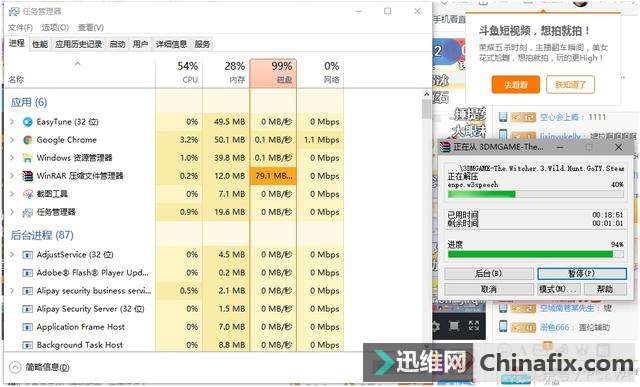Click the 暂停(P) button in WinRAR
This screenshot has width=640, height=387.
pos(582,274)
